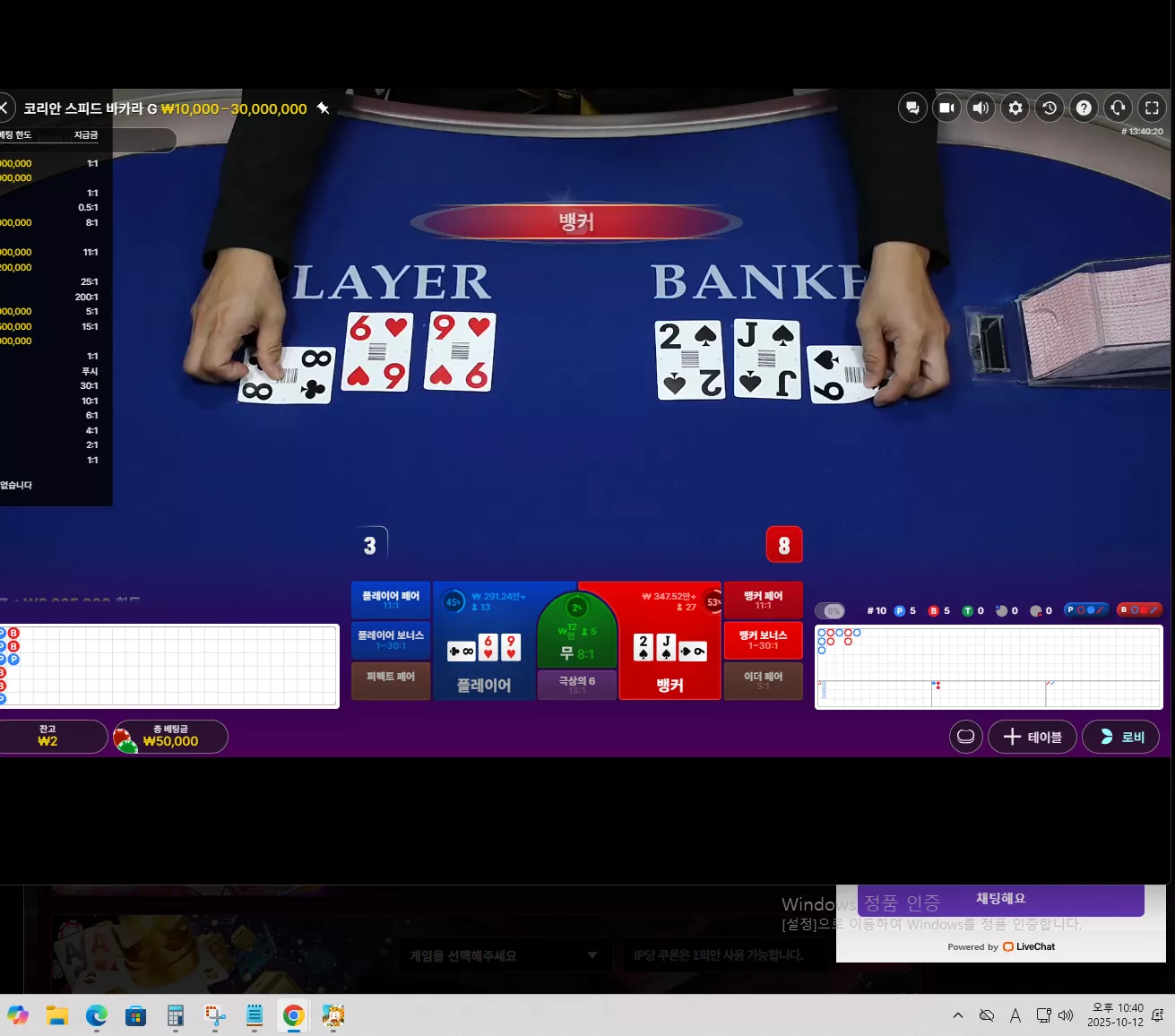
Task: Place bet on 뱅커 보너스
Action: coord(764,639)
